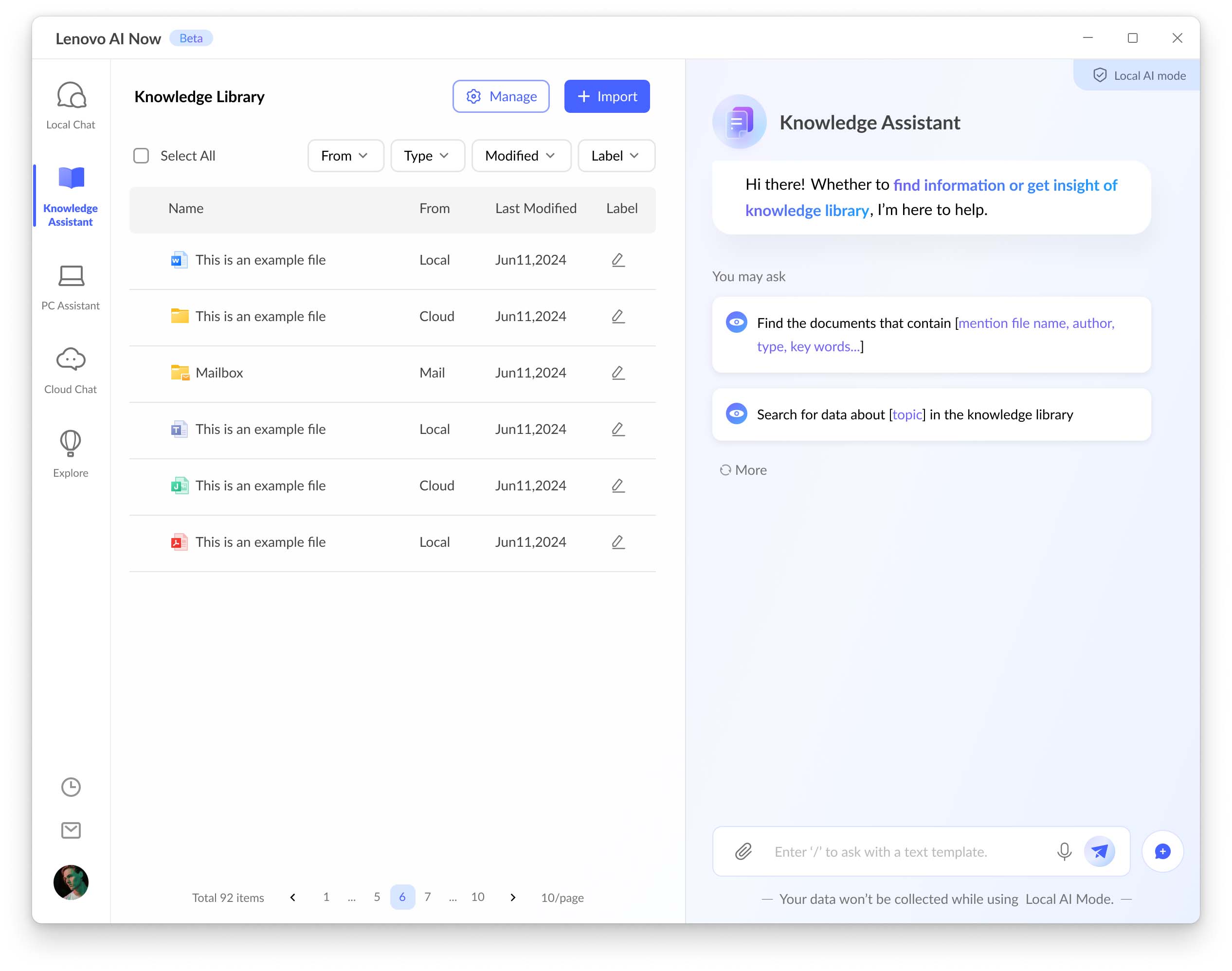This screenshot has width=1232, height=971.
Task: Click the paperclip attachment icon
Action: pyautogui.click(x=743, y=851)
